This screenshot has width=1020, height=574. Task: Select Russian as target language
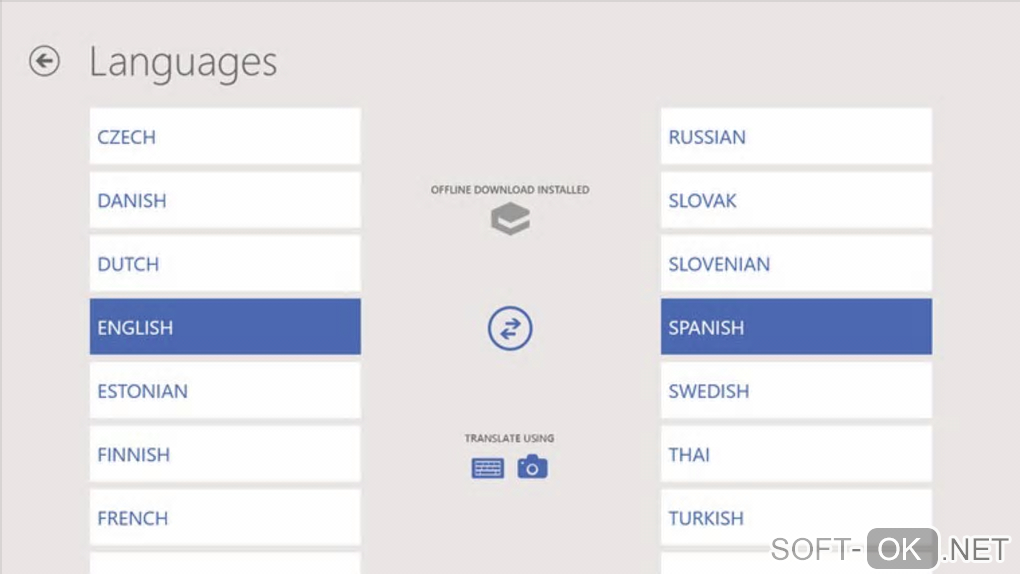pos(796,137)
